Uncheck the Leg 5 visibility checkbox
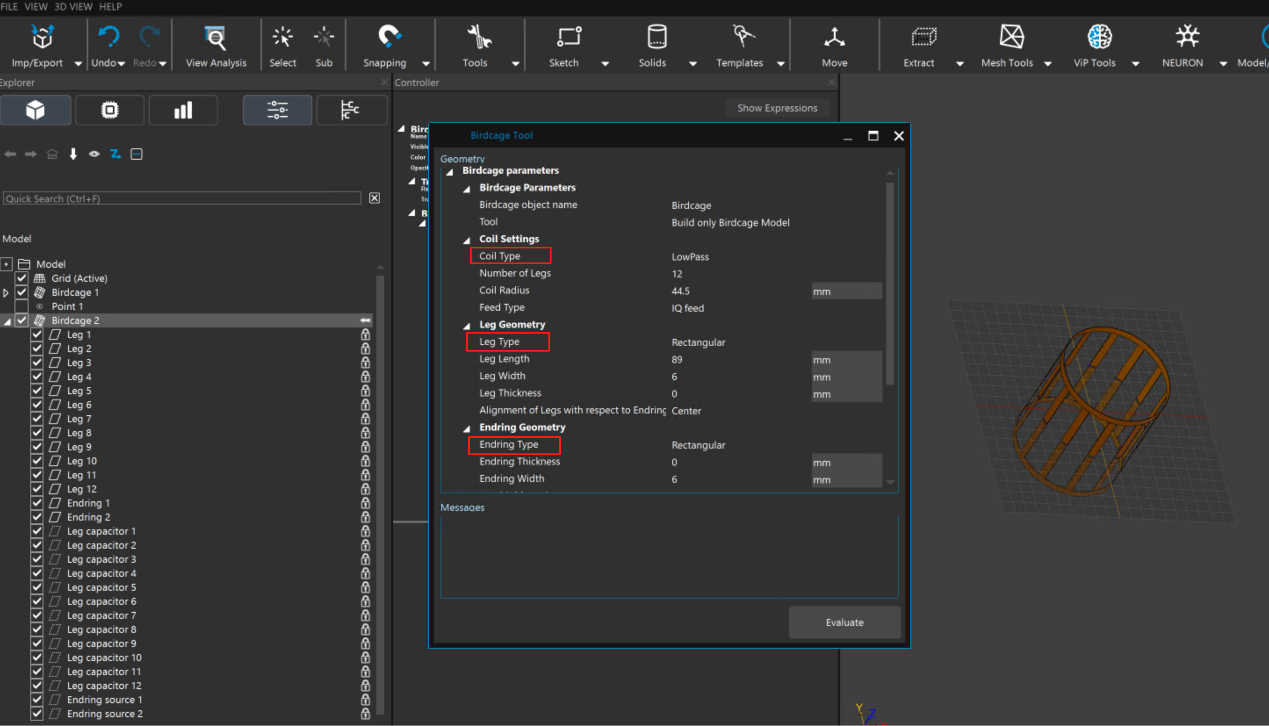This screenshot has height=726, width=1269. (37, 391)
